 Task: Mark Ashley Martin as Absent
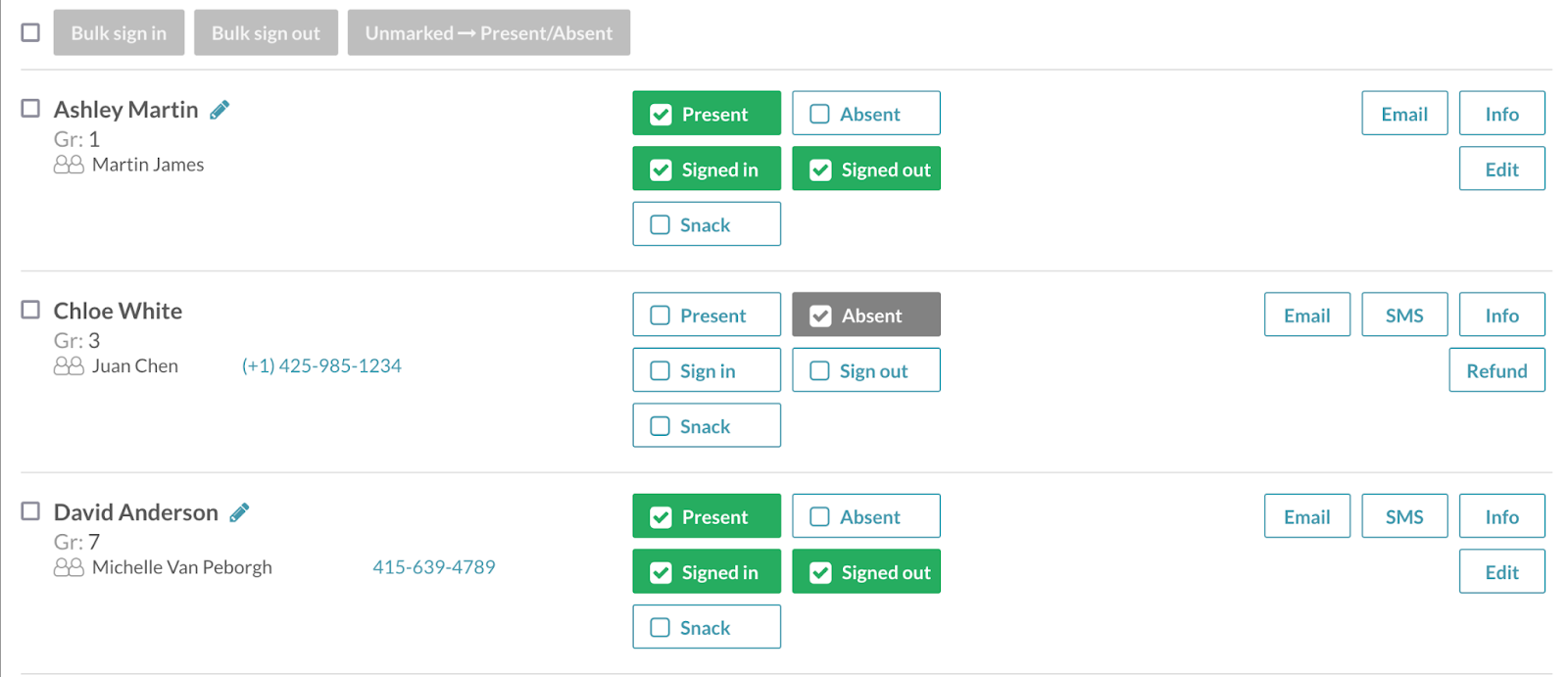point(866,114)
